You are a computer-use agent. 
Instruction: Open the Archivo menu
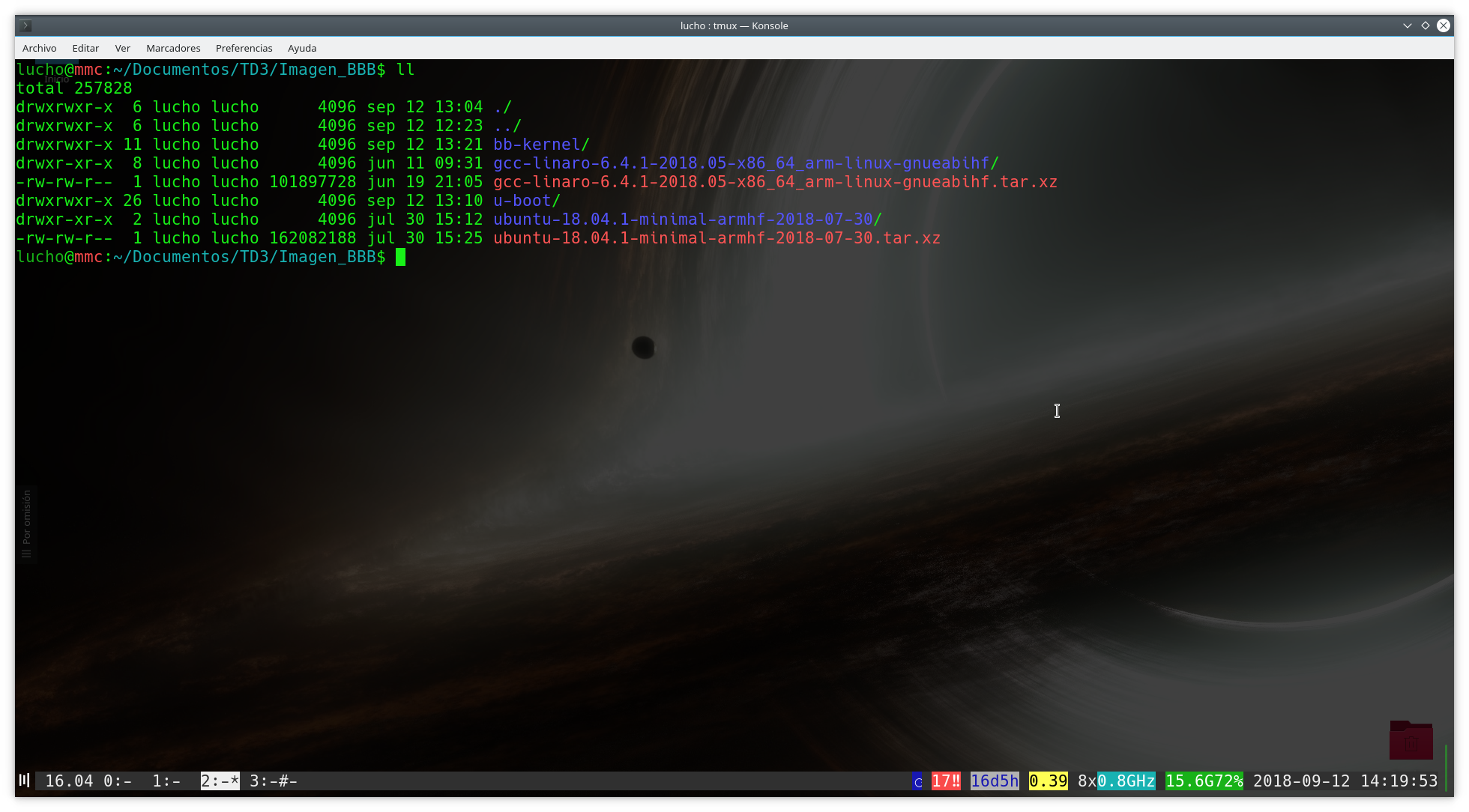(x=39, y=48)
